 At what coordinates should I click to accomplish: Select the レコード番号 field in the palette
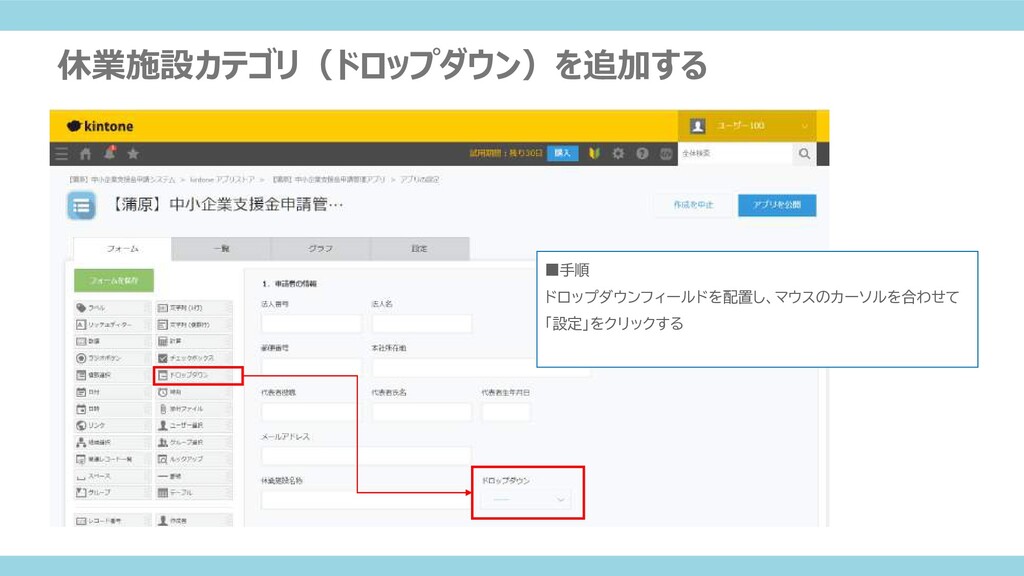pos(112,521)
